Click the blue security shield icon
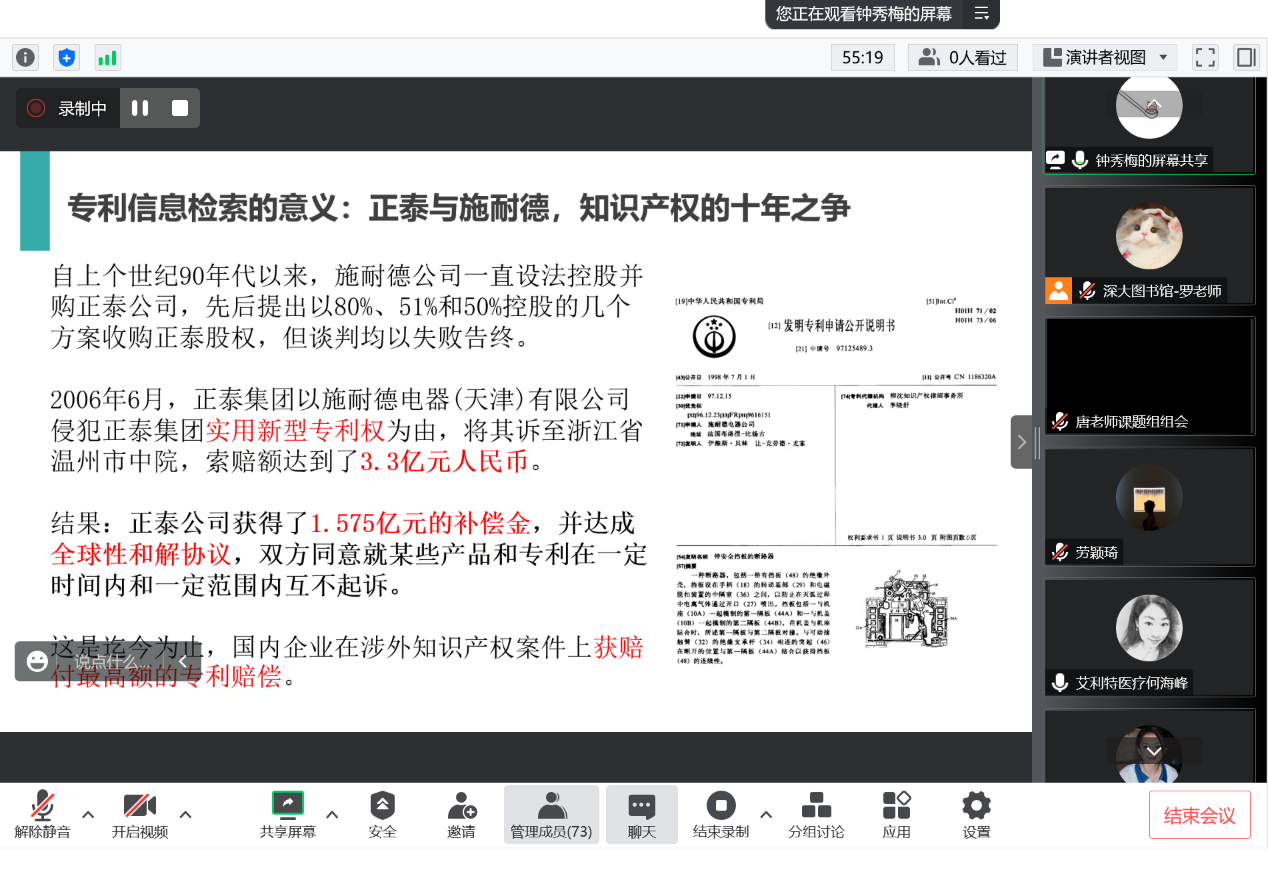1268x884 pixels. 66,57
